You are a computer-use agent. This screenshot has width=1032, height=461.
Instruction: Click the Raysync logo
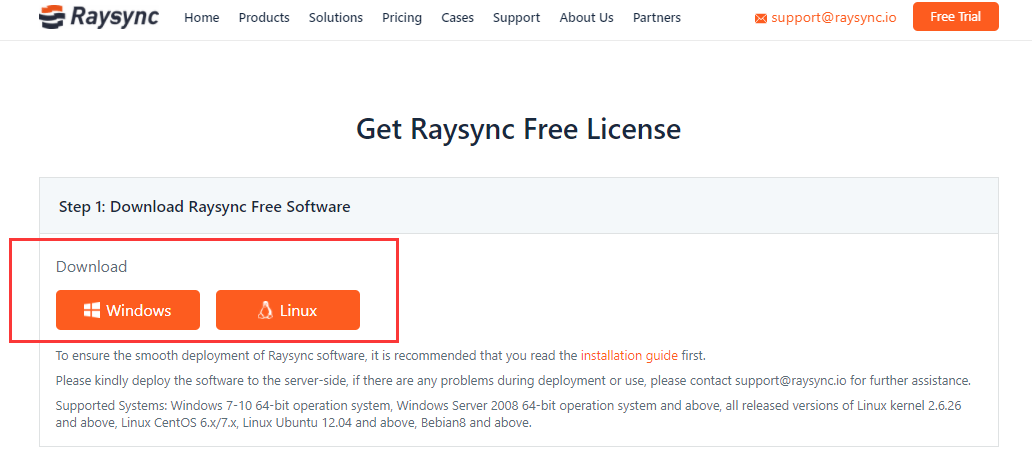click(x=99, y=17)
